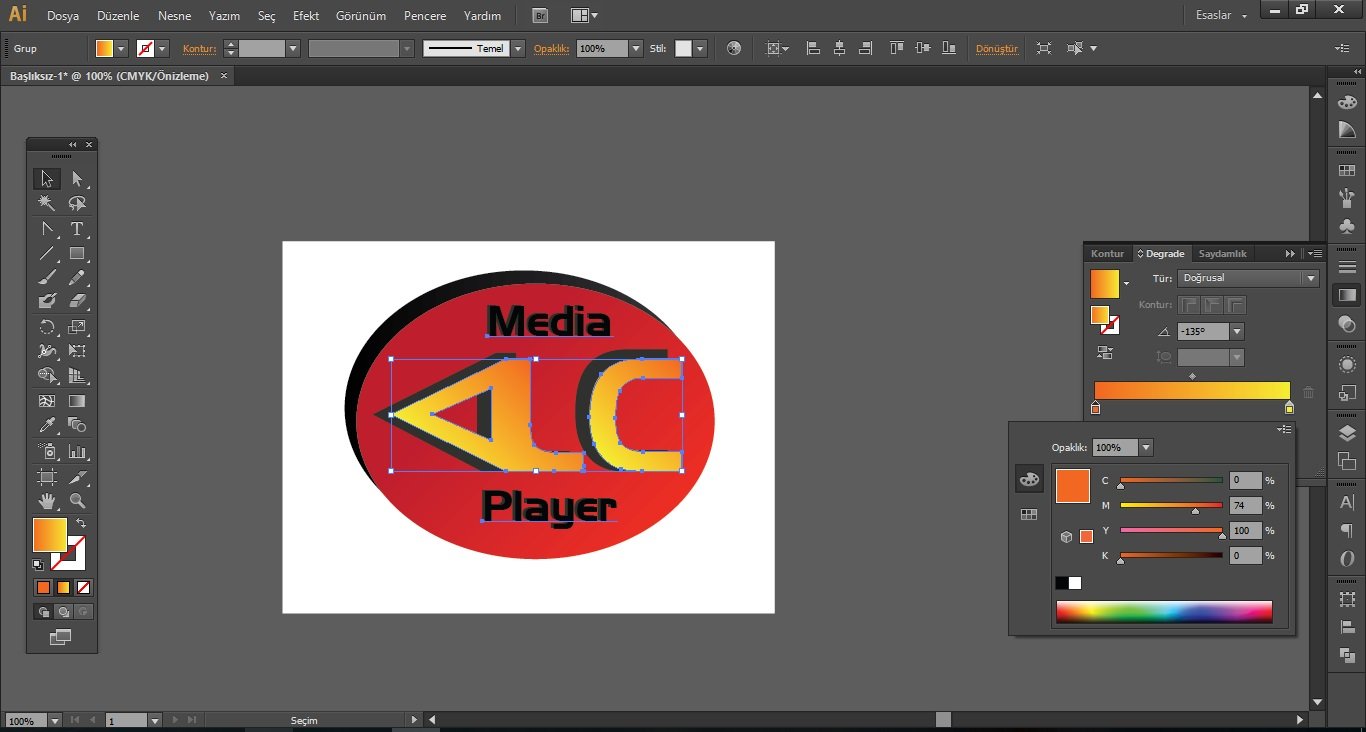Select the Selection (black arrow) tool
This screenshot has width=1366, height=732.
pyautogui.click(x=46, y=179)
